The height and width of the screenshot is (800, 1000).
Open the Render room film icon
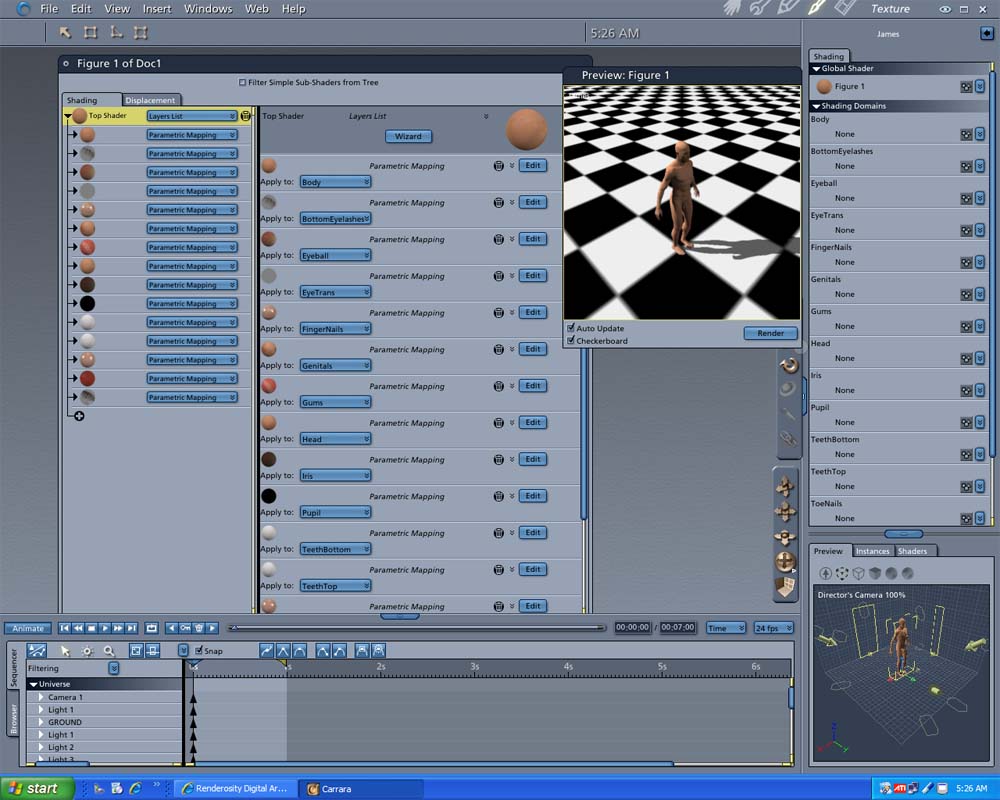click(846, 9)
